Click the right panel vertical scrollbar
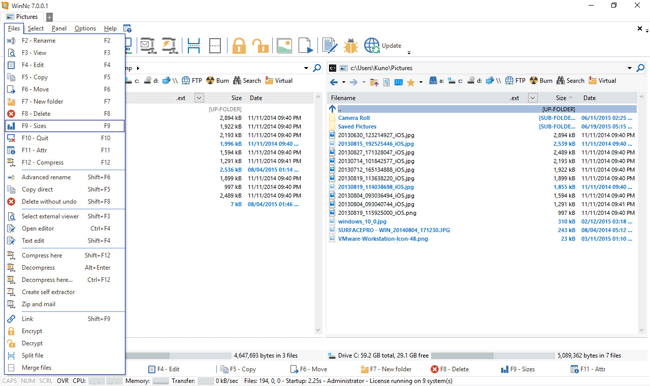The height and width of the screenshot is (386, 650). pos(641,214)
